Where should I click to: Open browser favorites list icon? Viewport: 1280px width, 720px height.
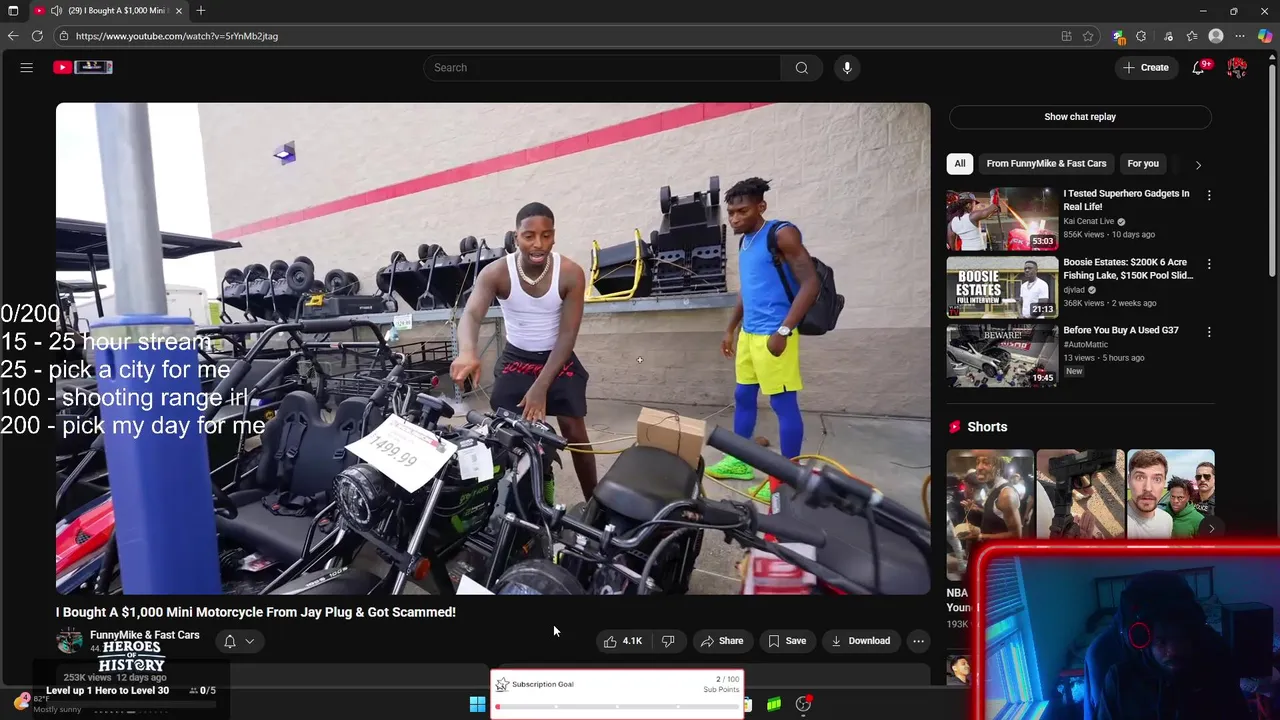(x=1192, y=36)
